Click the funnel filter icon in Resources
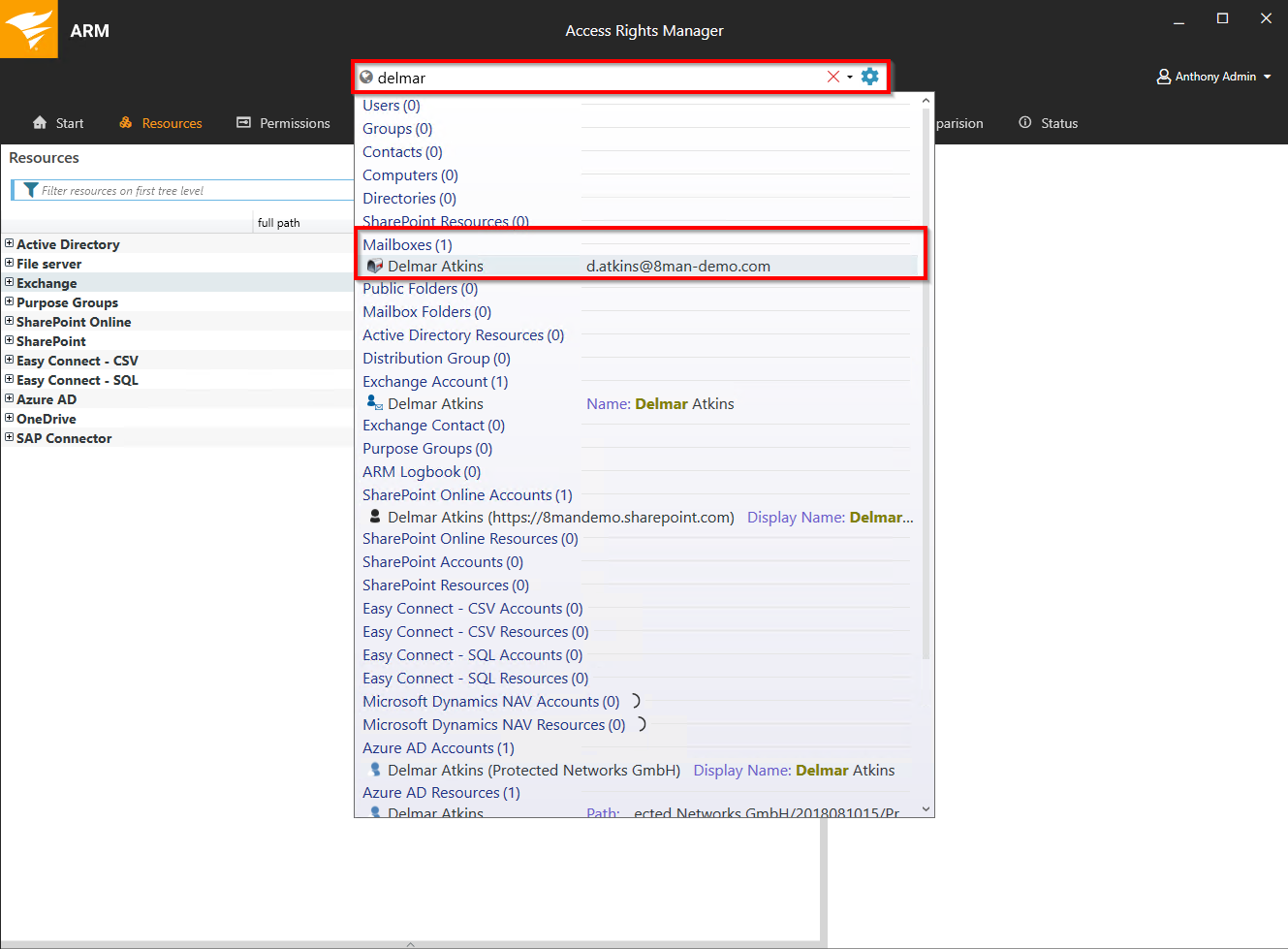This screenshot has width=1288, height=949. (30, 190)
